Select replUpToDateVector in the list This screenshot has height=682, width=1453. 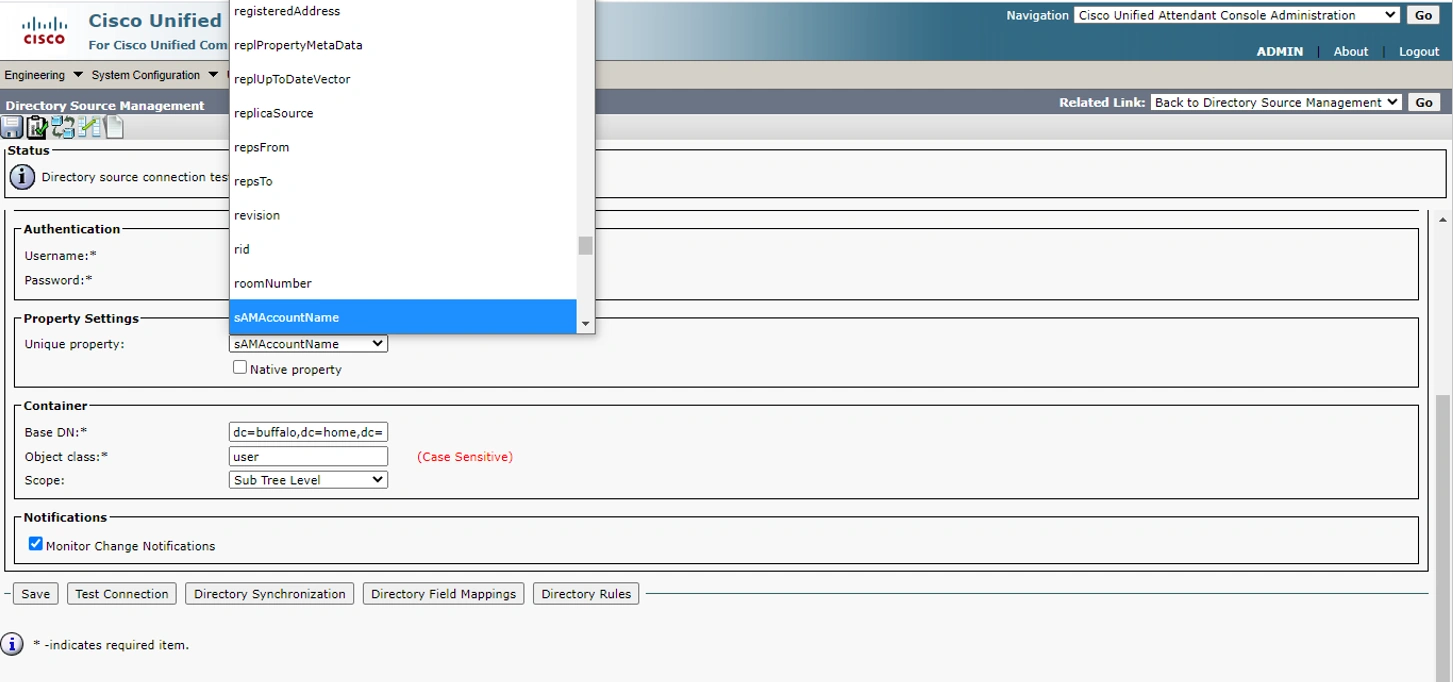pos(403,79)
